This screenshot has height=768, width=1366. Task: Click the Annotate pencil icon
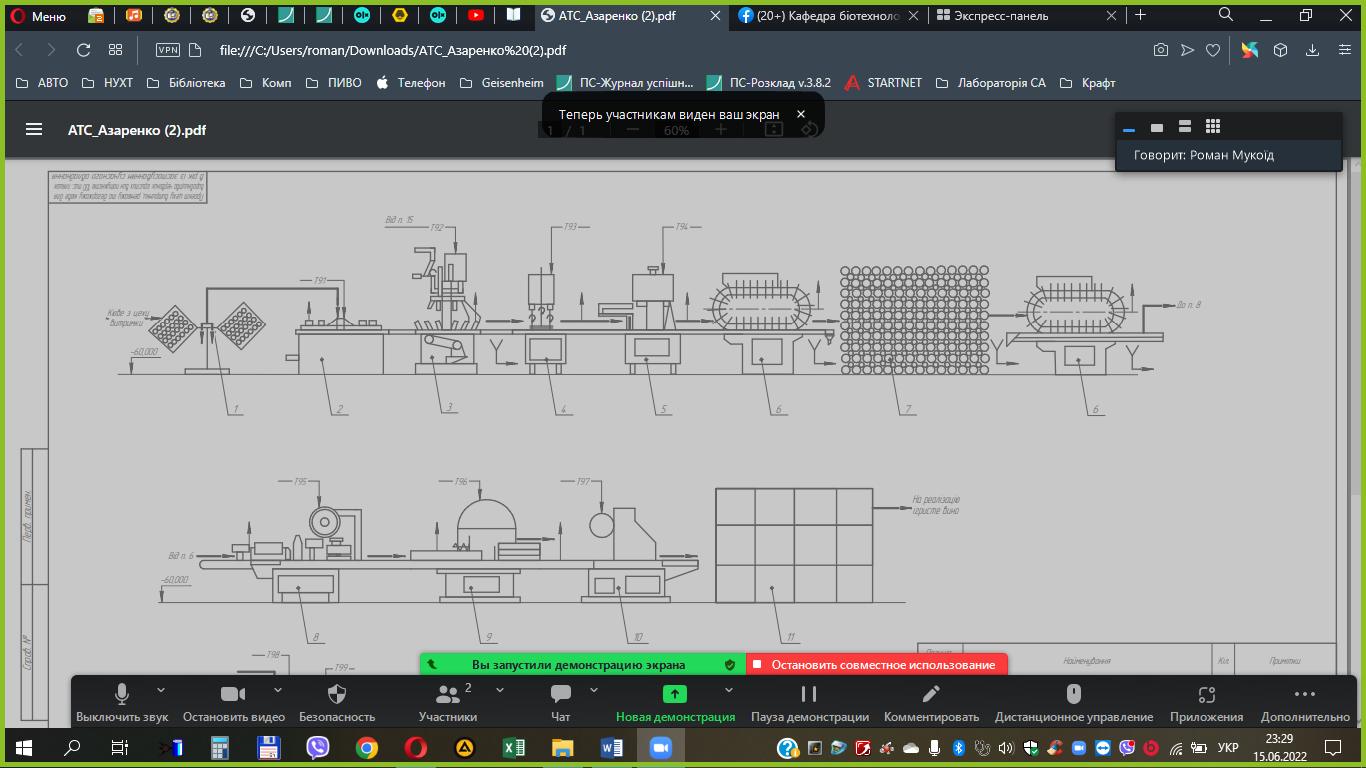coord(931,694)
